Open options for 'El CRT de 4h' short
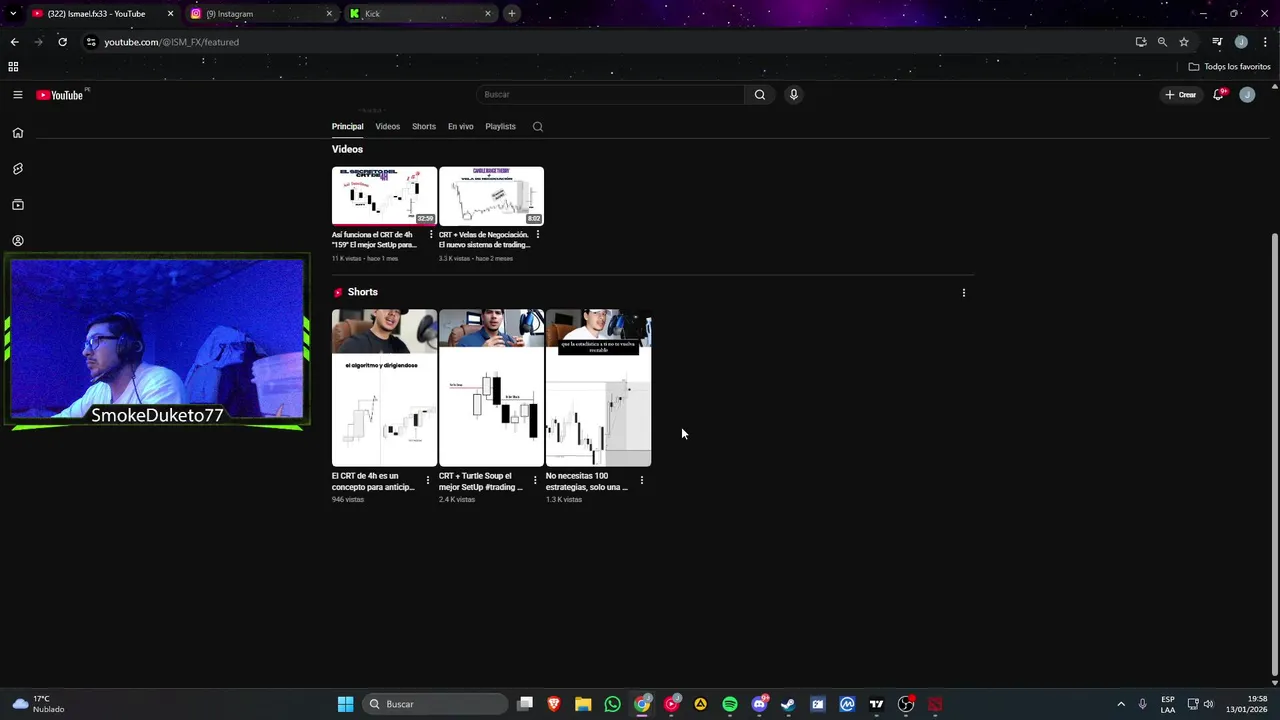The image size is (1280, 720). click(x=428, y=480)
